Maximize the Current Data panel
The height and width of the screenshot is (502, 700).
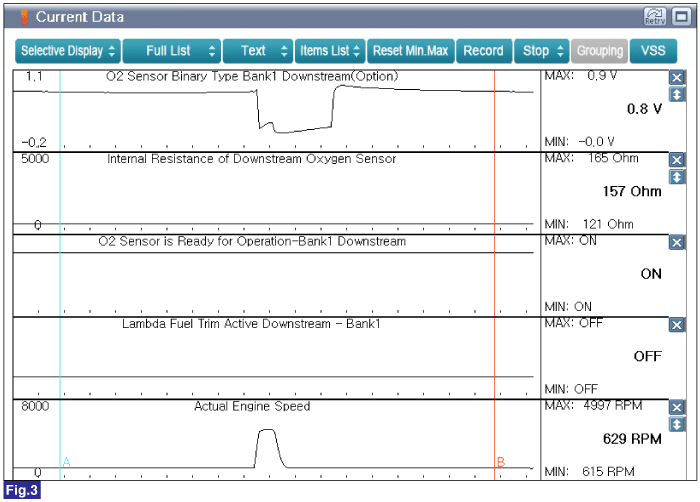click(x=681, y=17)
